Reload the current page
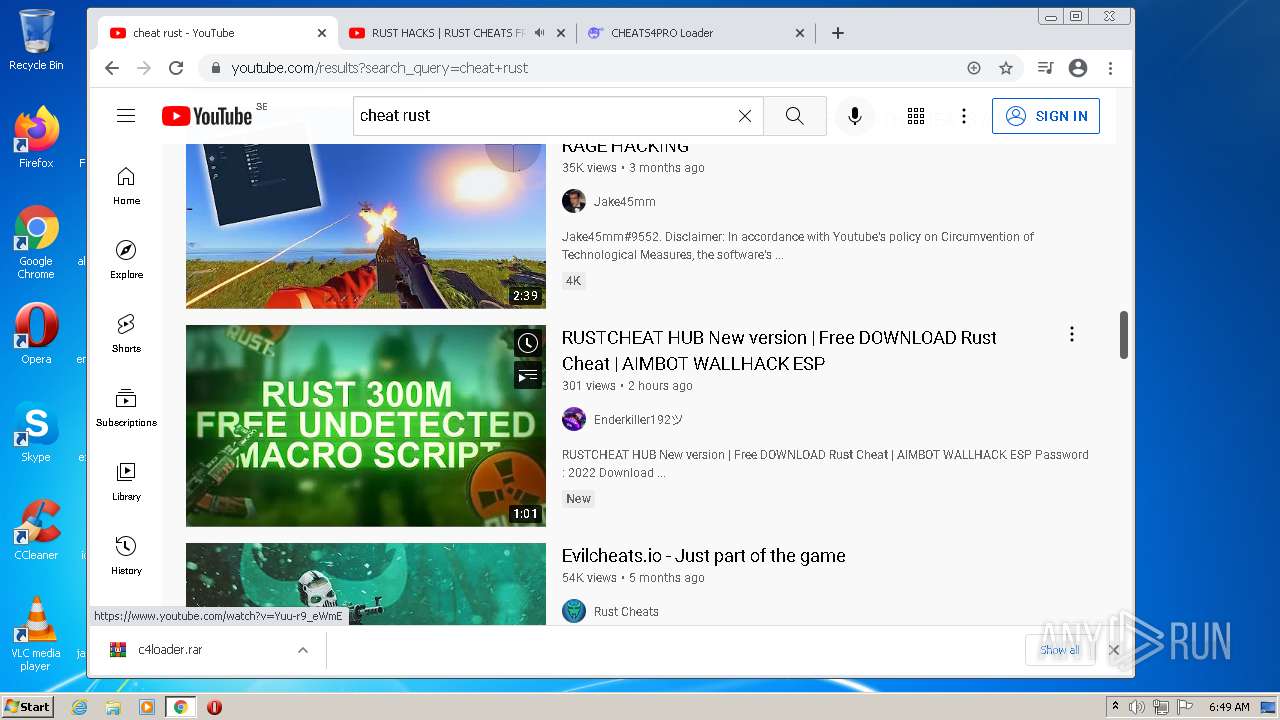This screenshot has height=720, width=1280. click(x=176, y=68)
